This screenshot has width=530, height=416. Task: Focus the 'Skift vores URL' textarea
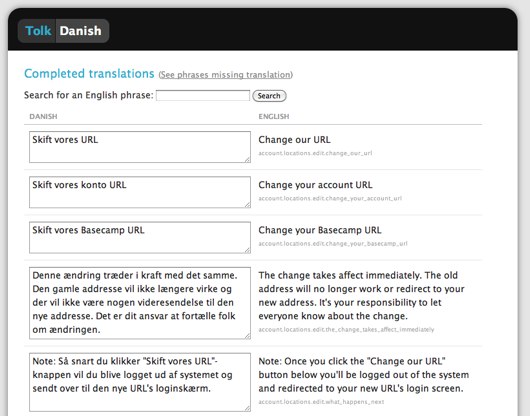tap(140, 147)
